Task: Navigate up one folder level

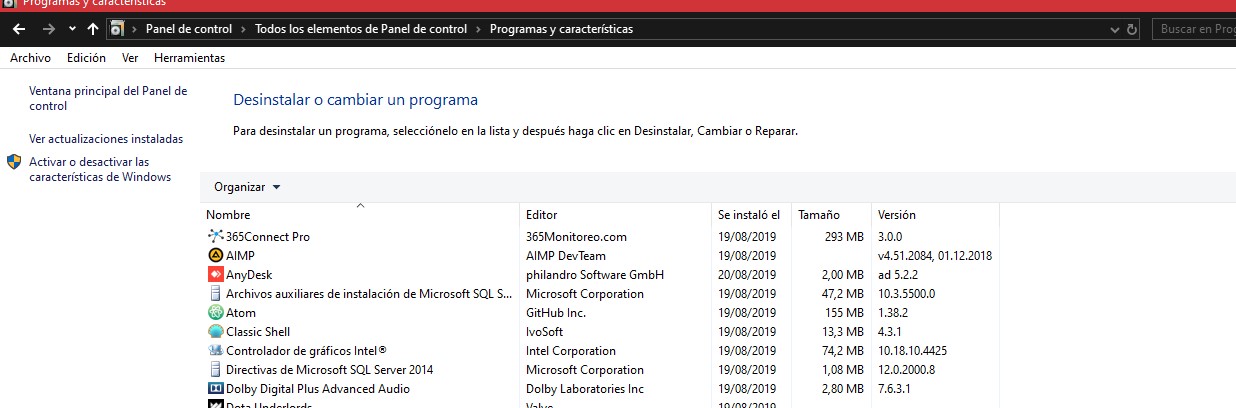Action: [x=93, y=29]
